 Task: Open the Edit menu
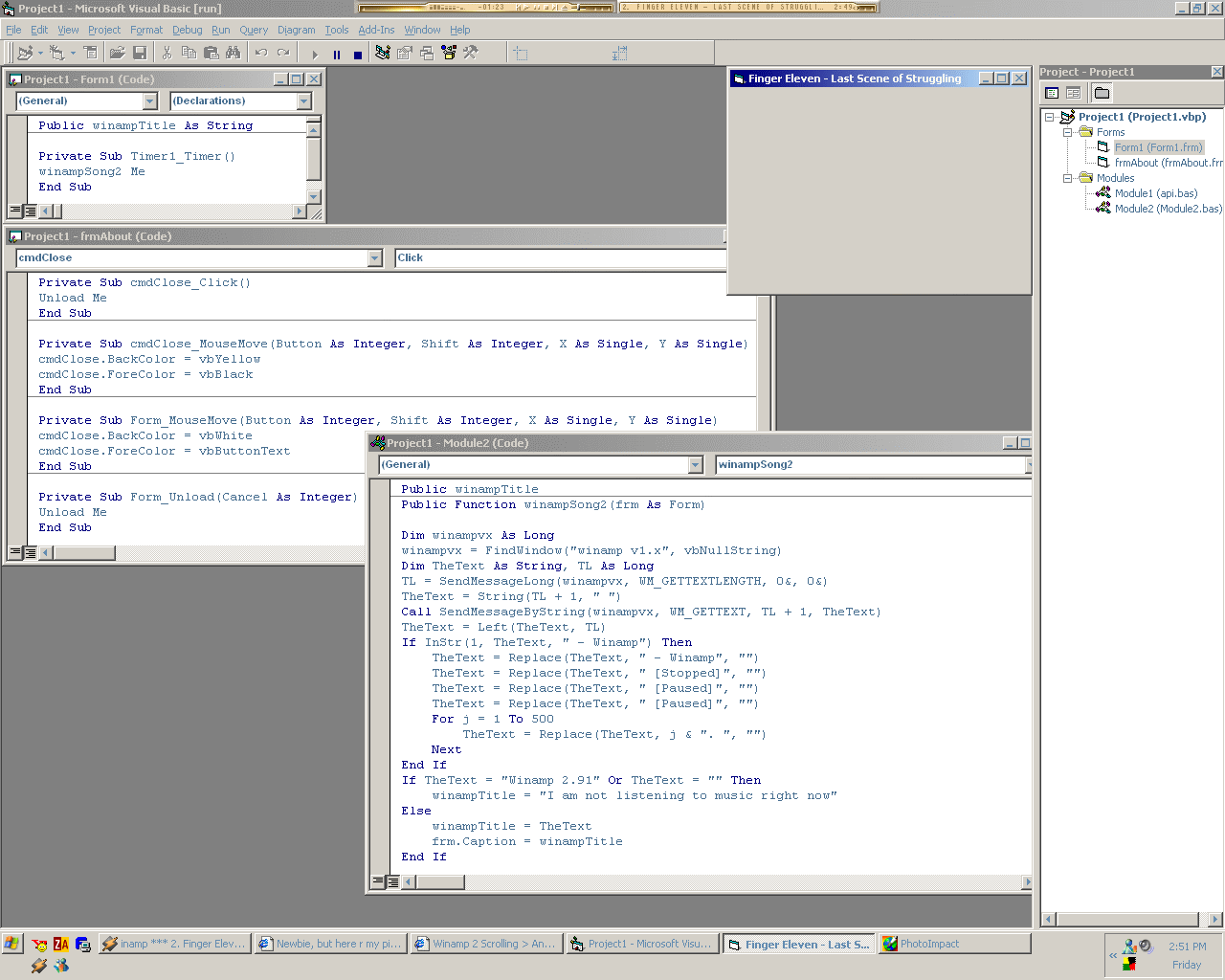click(39, 30)
